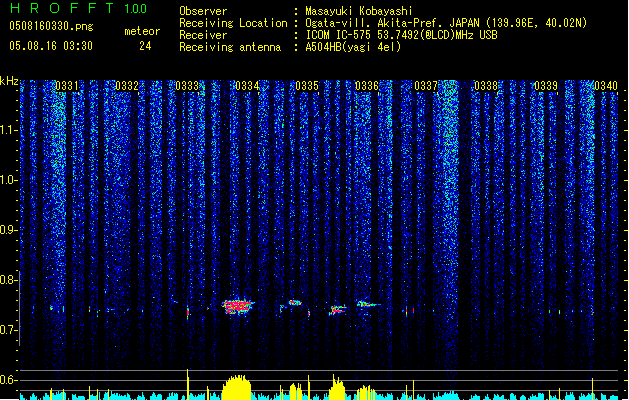629x400 pixels.
Task: Click the 0339 time marker
Action: (x=546, y=86)
